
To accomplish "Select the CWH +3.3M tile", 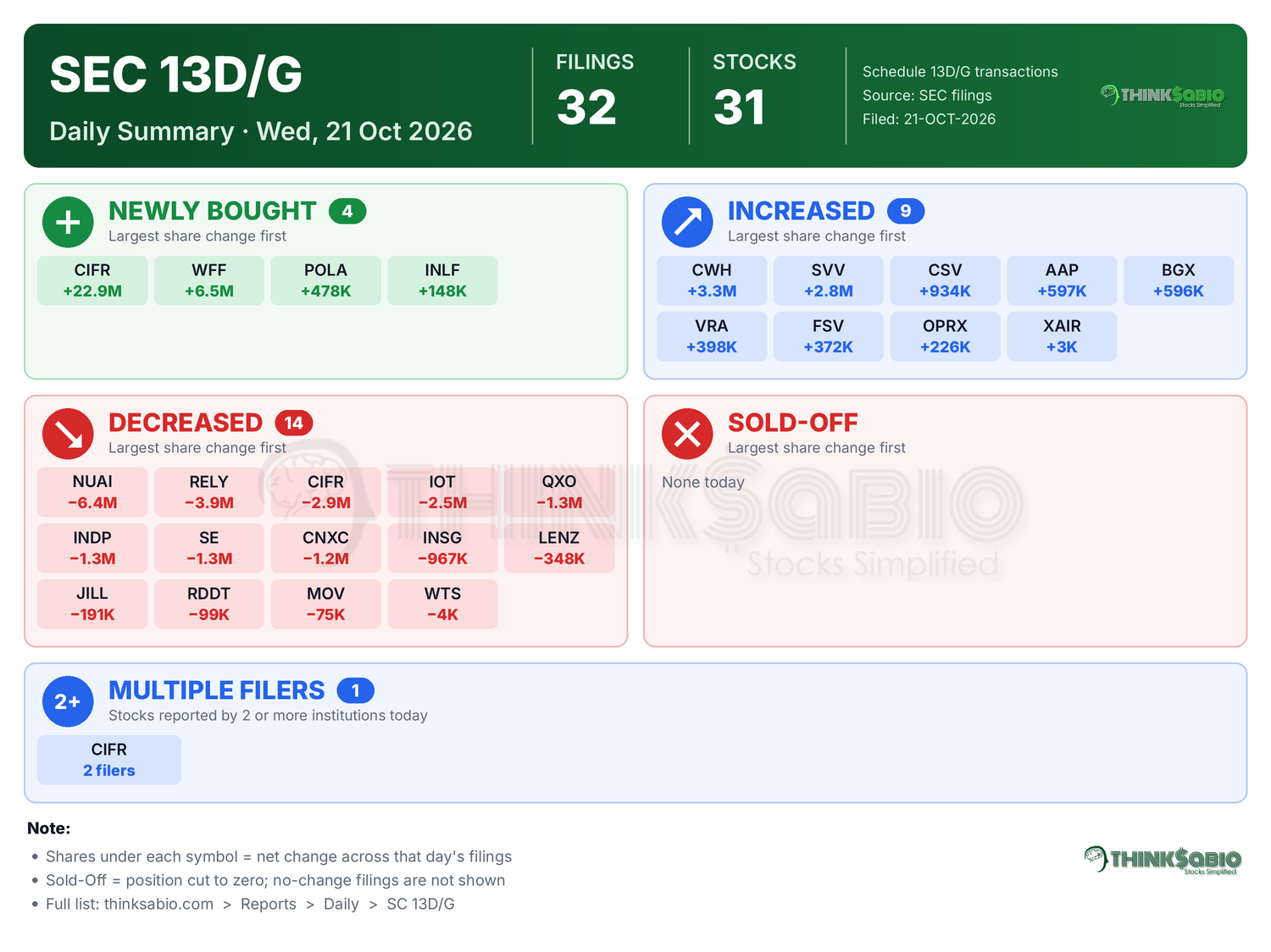I will pos(712,280).
